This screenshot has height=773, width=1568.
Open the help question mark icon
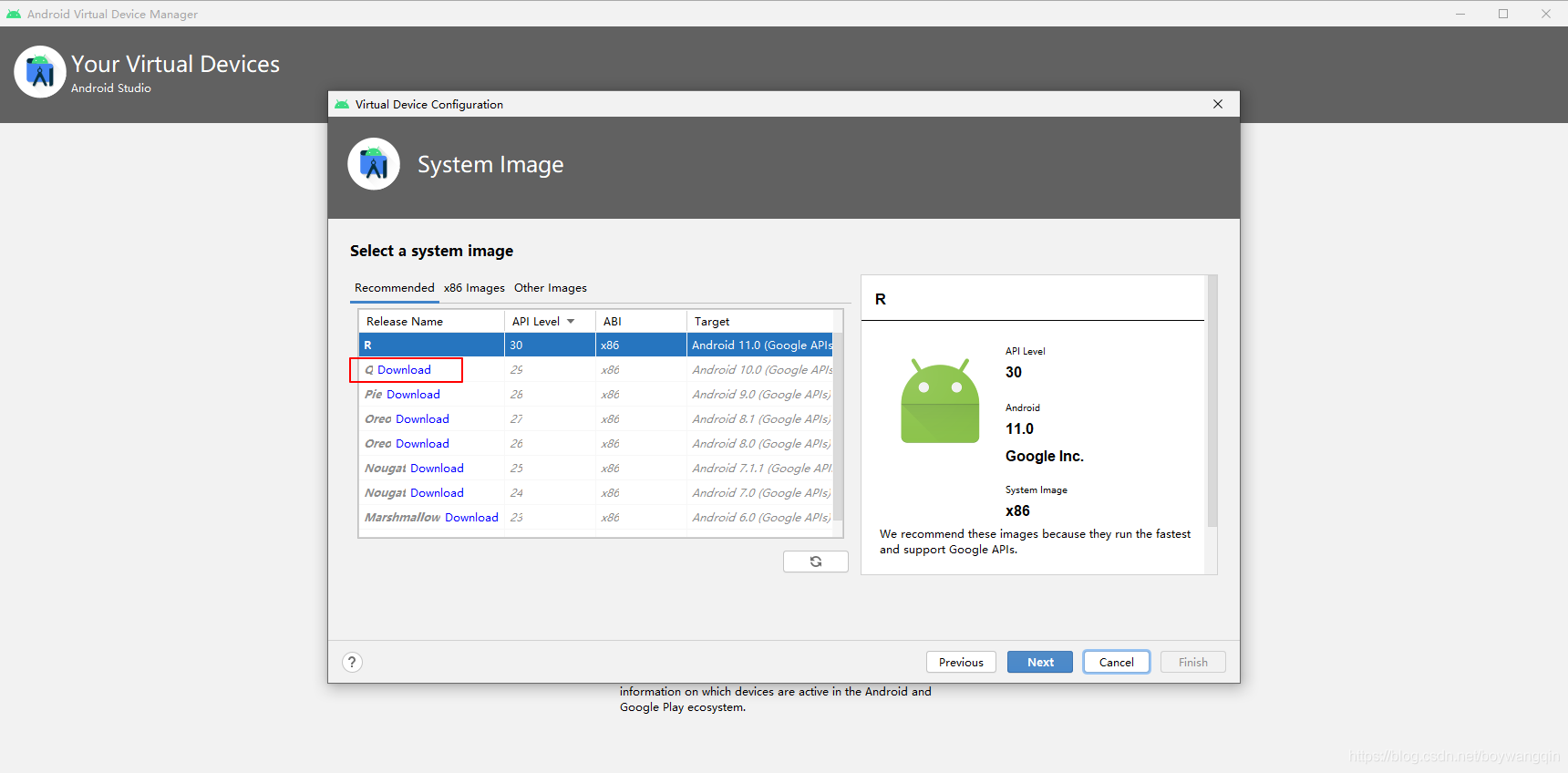click(352, 663)
